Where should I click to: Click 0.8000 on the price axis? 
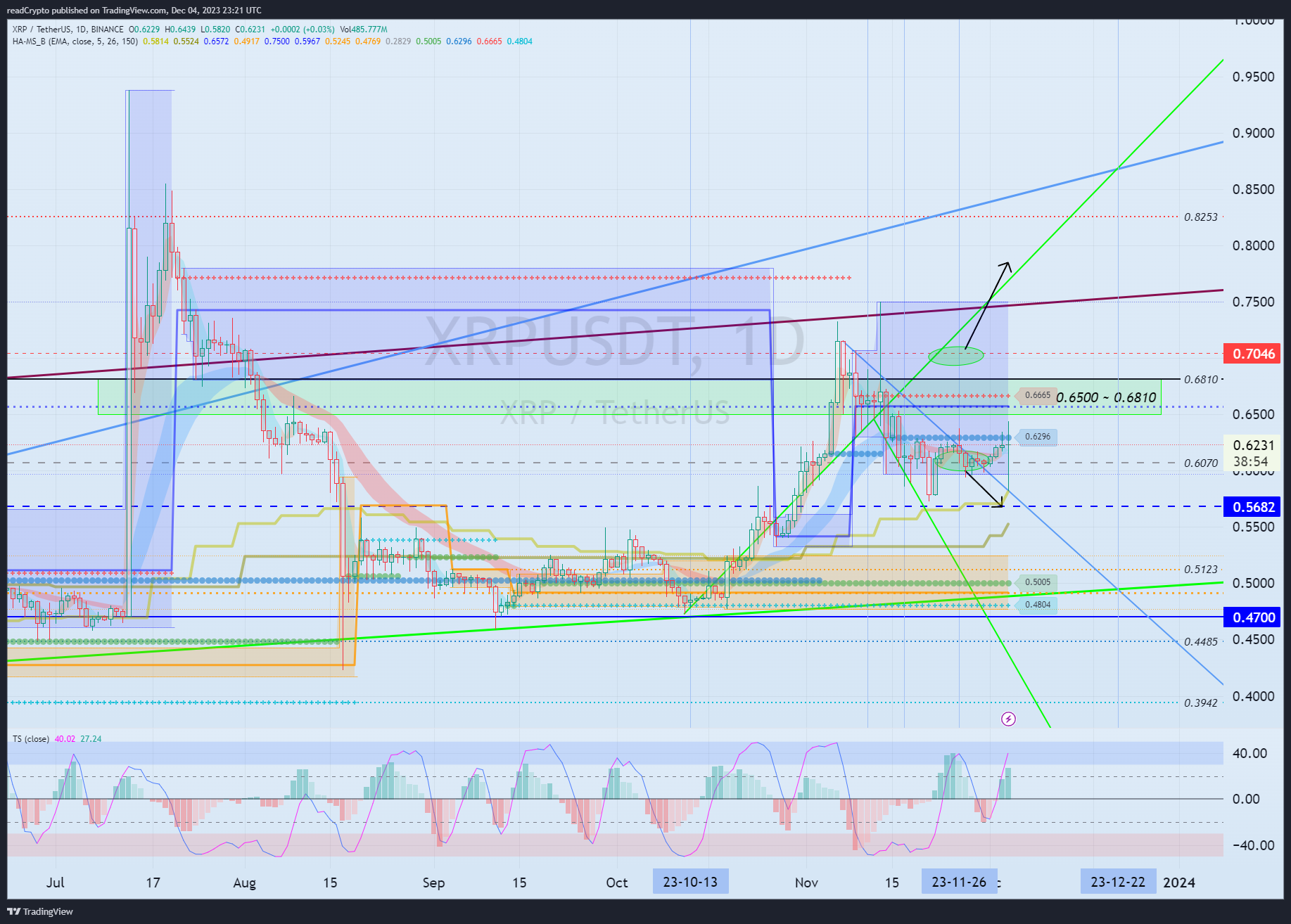click(1253, 245)
